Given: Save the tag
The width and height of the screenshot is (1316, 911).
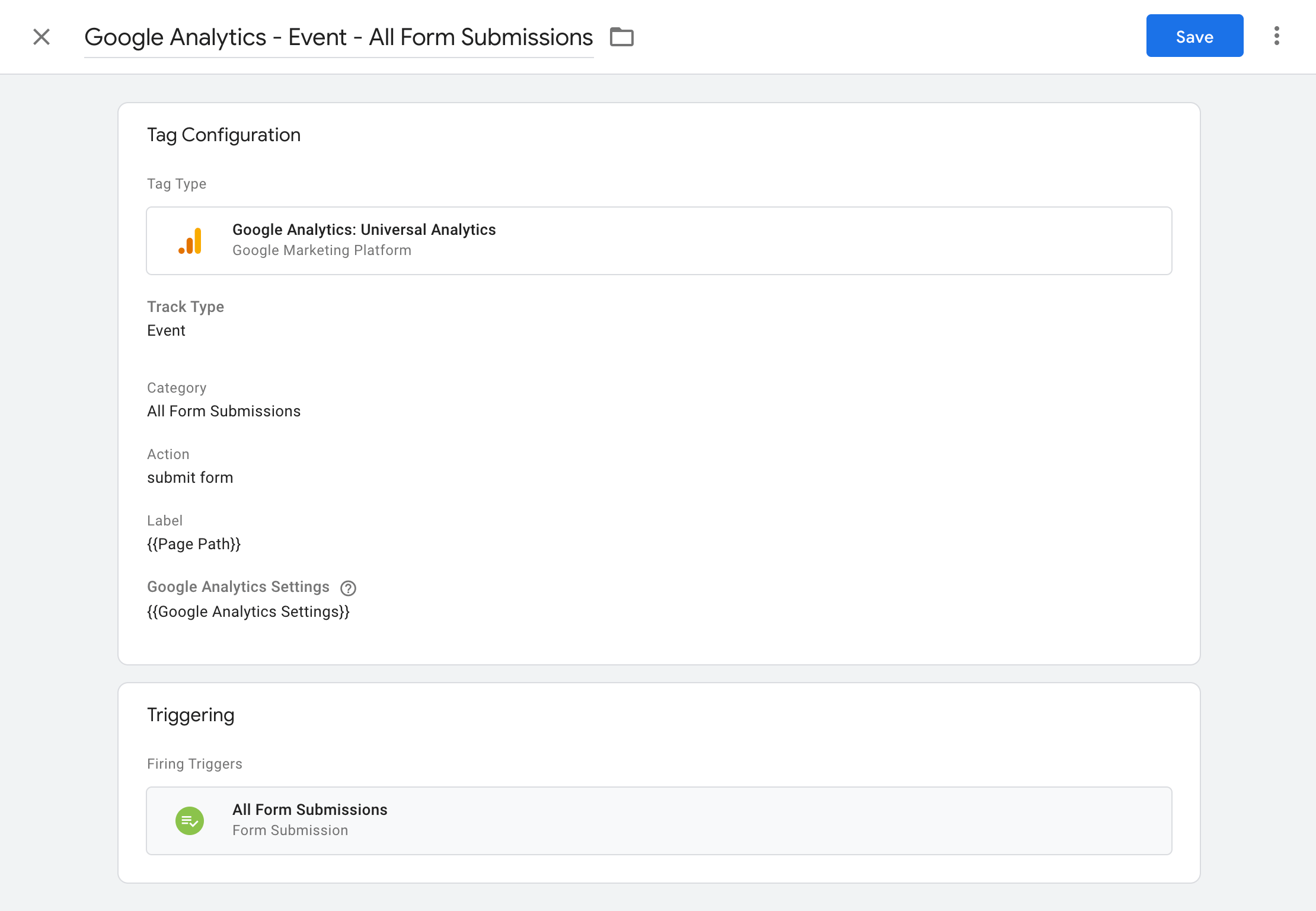Looking at the screenshot, I should point(1194,36).
